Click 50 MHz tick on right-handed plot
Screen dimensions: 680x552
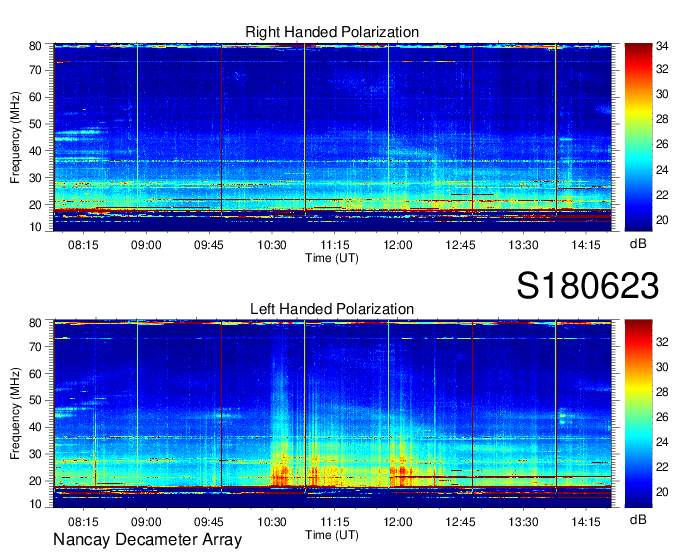[x=35, y=124]
